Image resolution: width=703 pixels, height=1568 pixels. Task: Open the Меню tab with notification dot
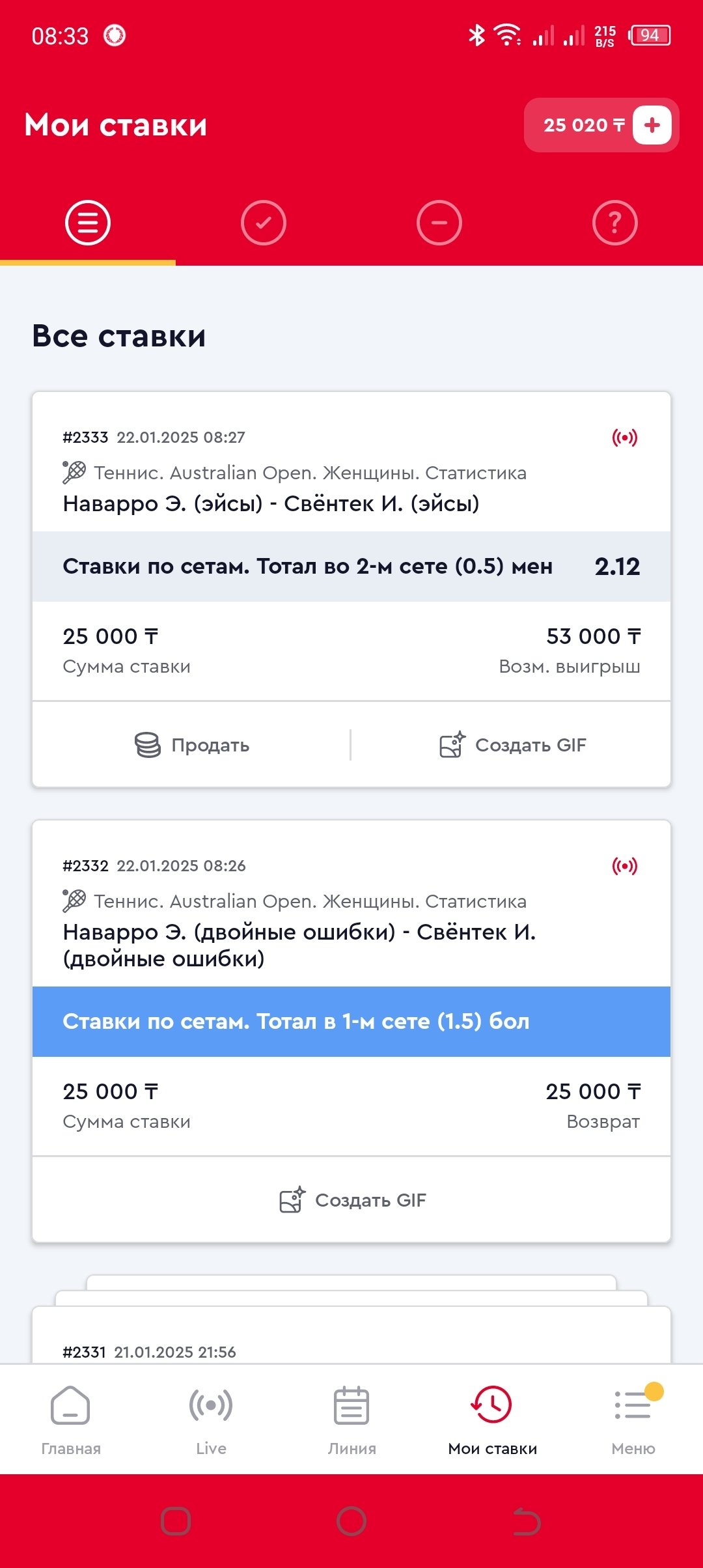(633, 1420)
